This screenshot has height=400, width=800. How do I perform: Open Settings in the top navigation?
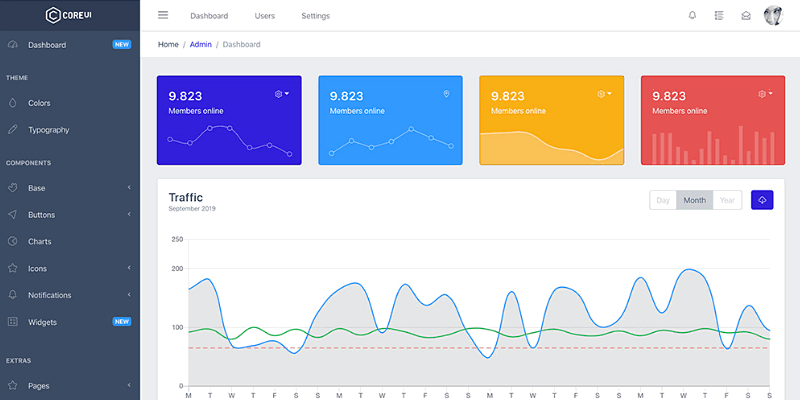click(315, 16)
